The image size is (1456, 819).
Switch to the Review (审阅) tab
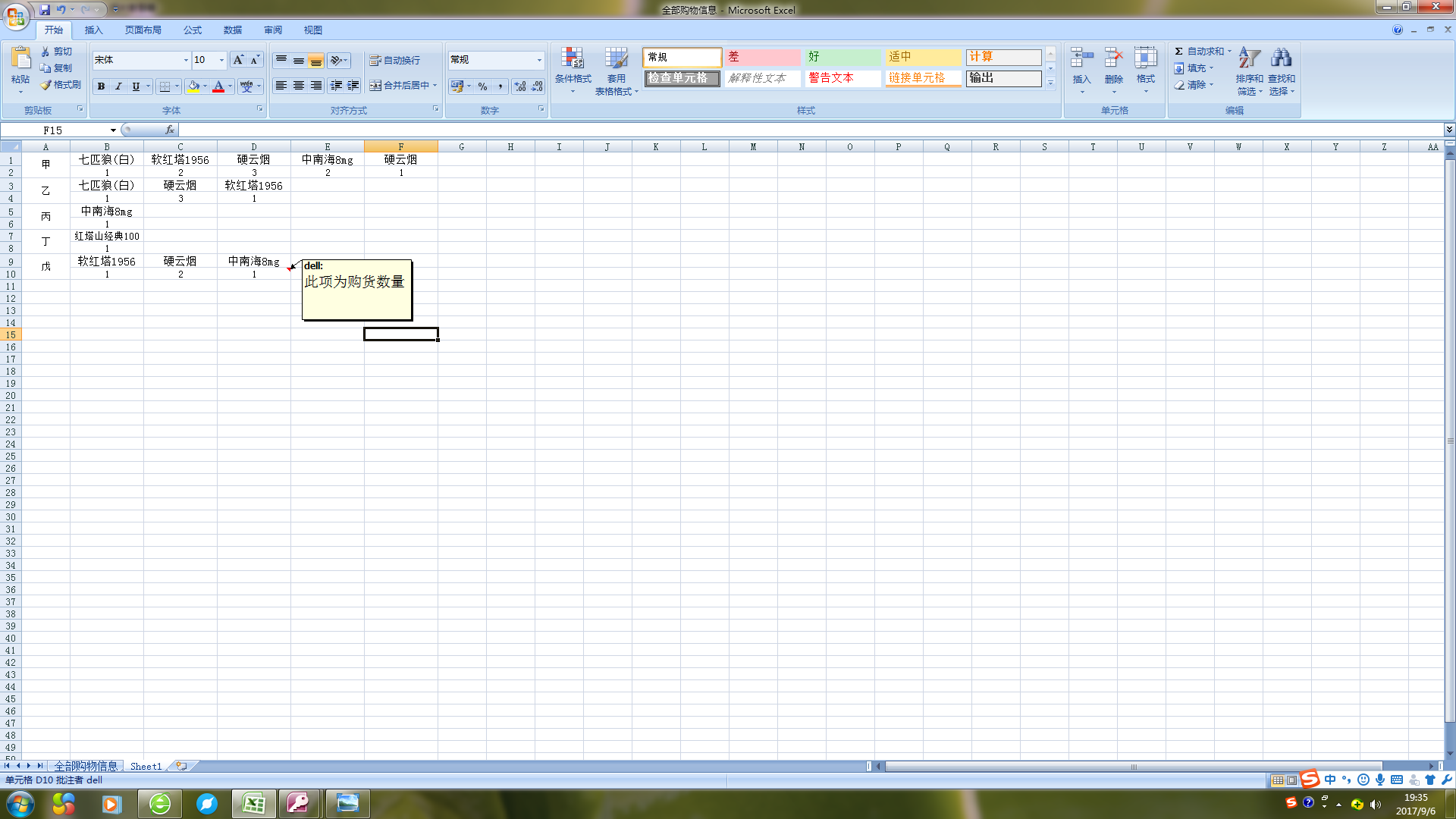[273, 30]
